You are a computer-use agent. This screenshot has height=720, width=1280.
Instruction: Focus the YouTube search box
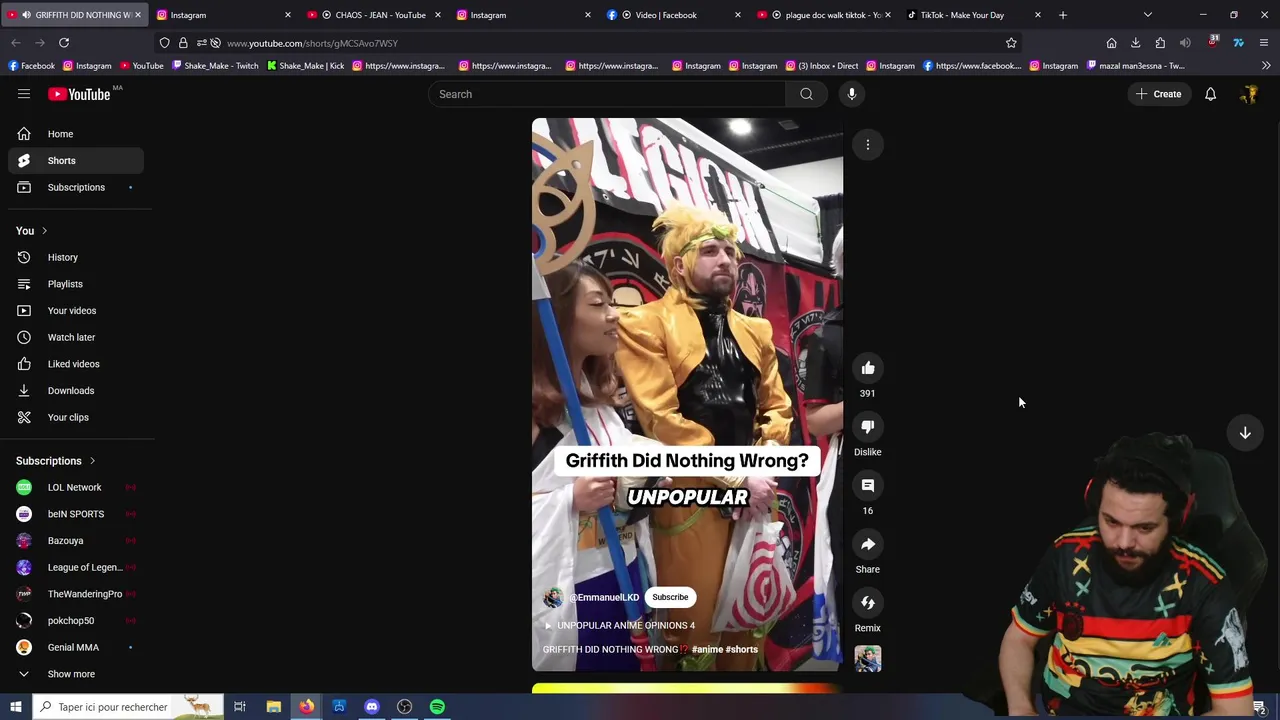(x=607, y=94)
